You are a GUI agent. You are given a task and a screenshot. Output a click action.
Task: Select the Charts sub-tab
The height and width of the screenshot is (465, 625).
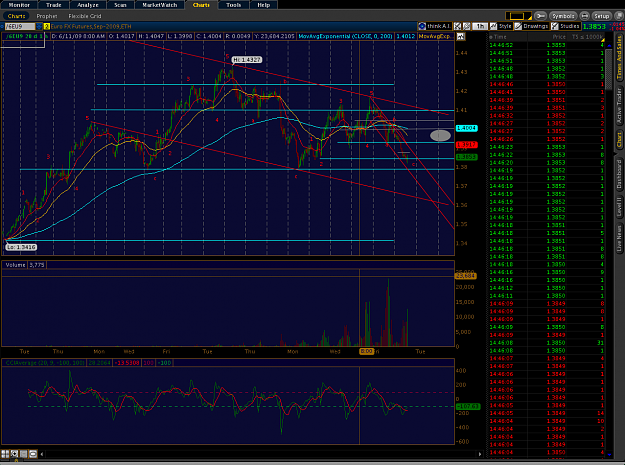pos(16,16)
